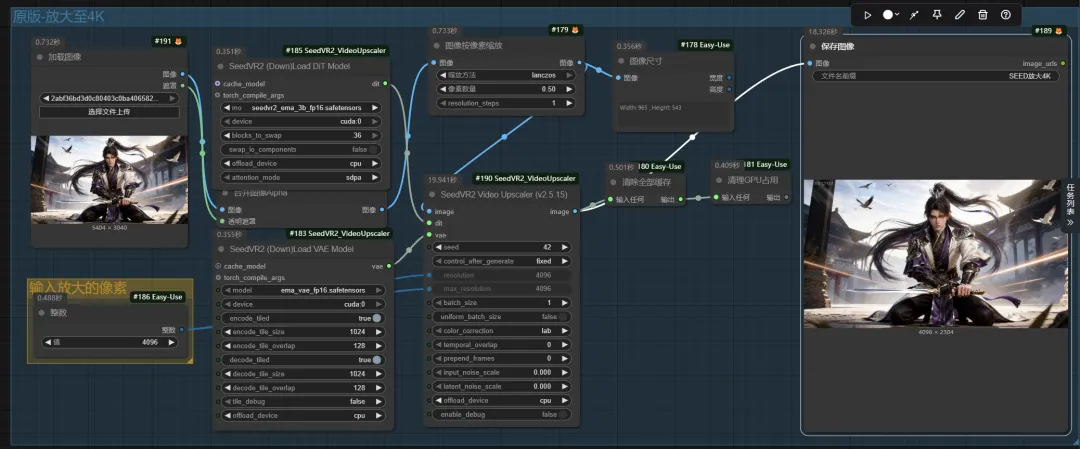The image size is (1080, 449).
Task: Collapse the 保存图像 node dot
Action: [x=813, y=46]
